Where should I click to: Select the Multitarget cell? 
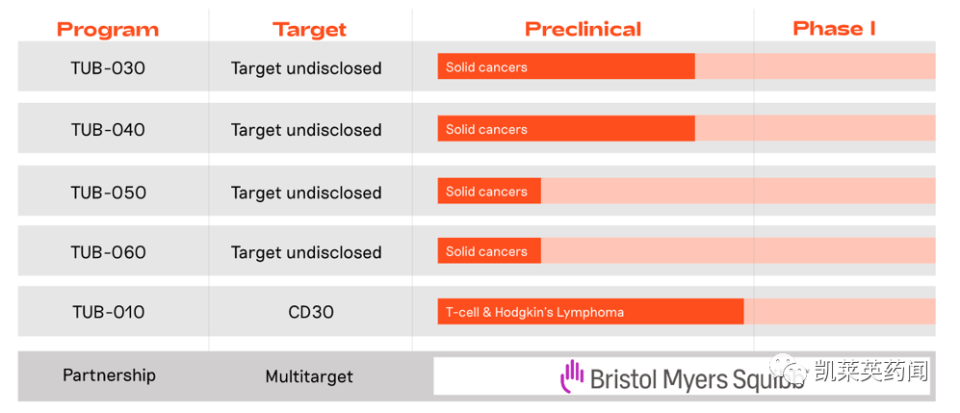309,377
